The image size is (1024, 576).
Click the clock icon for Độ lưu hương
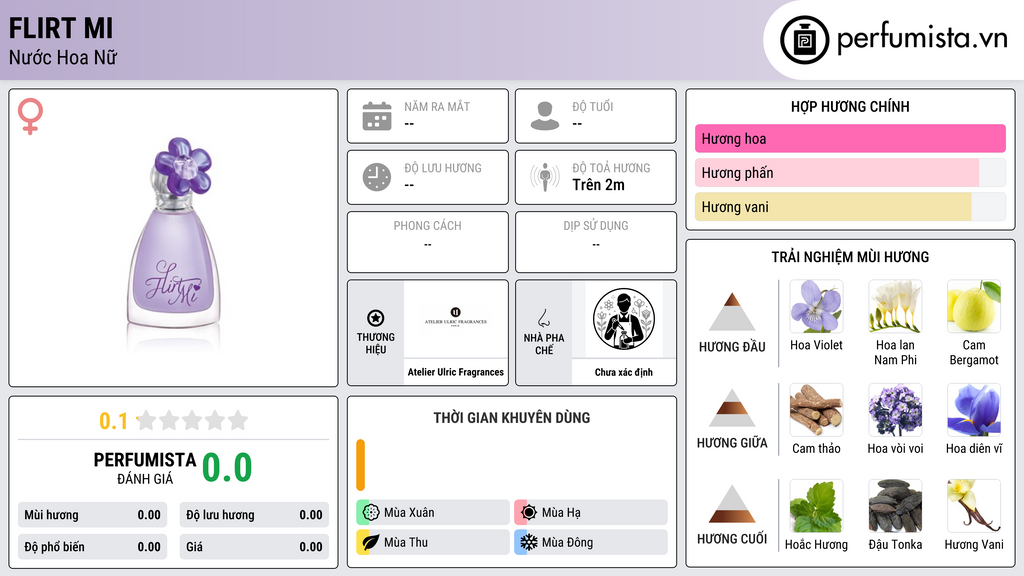point(377,177)
